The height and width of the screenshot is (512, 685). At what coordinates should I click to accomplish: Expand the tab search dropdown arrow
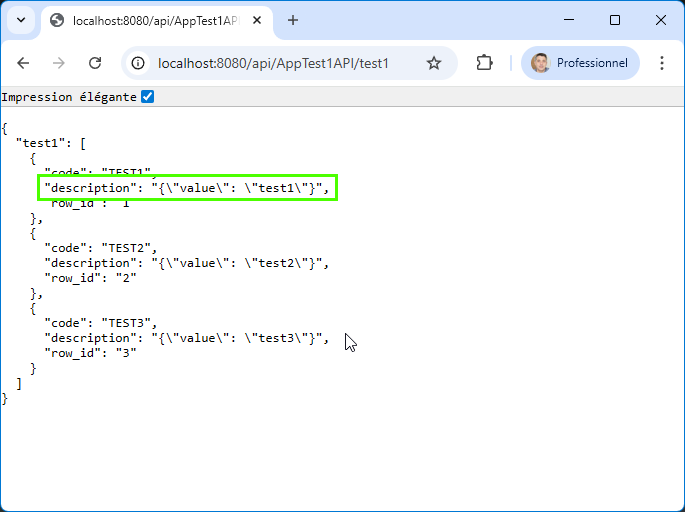point(20,20)
